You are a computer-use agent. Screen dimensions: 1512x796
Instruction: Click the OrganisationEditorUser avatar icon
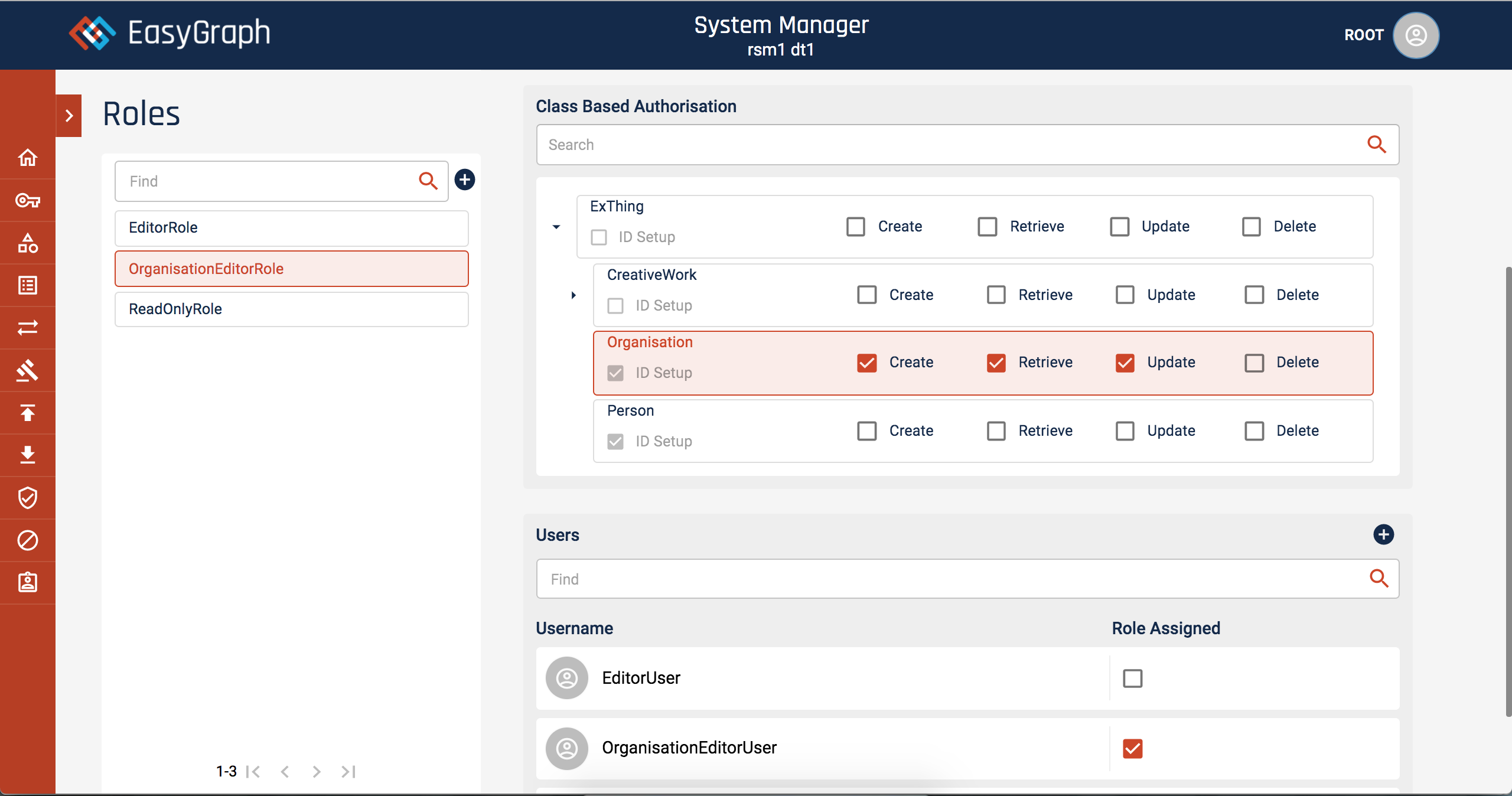pyautogui.click(x=567, y=749)
